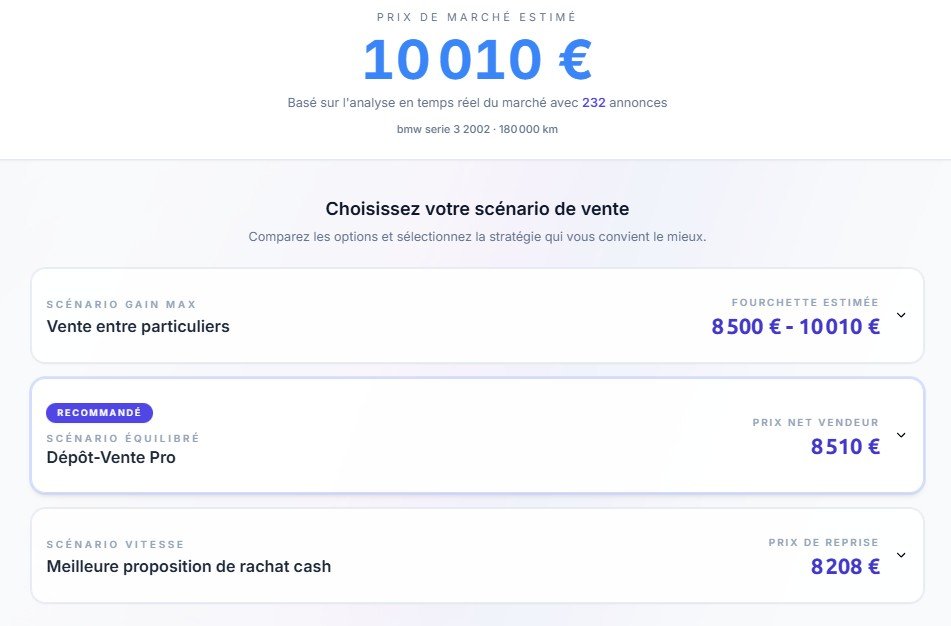Click the RECOMMANDÉ badge
The image size is (951, 626).
tap(99, 412)
